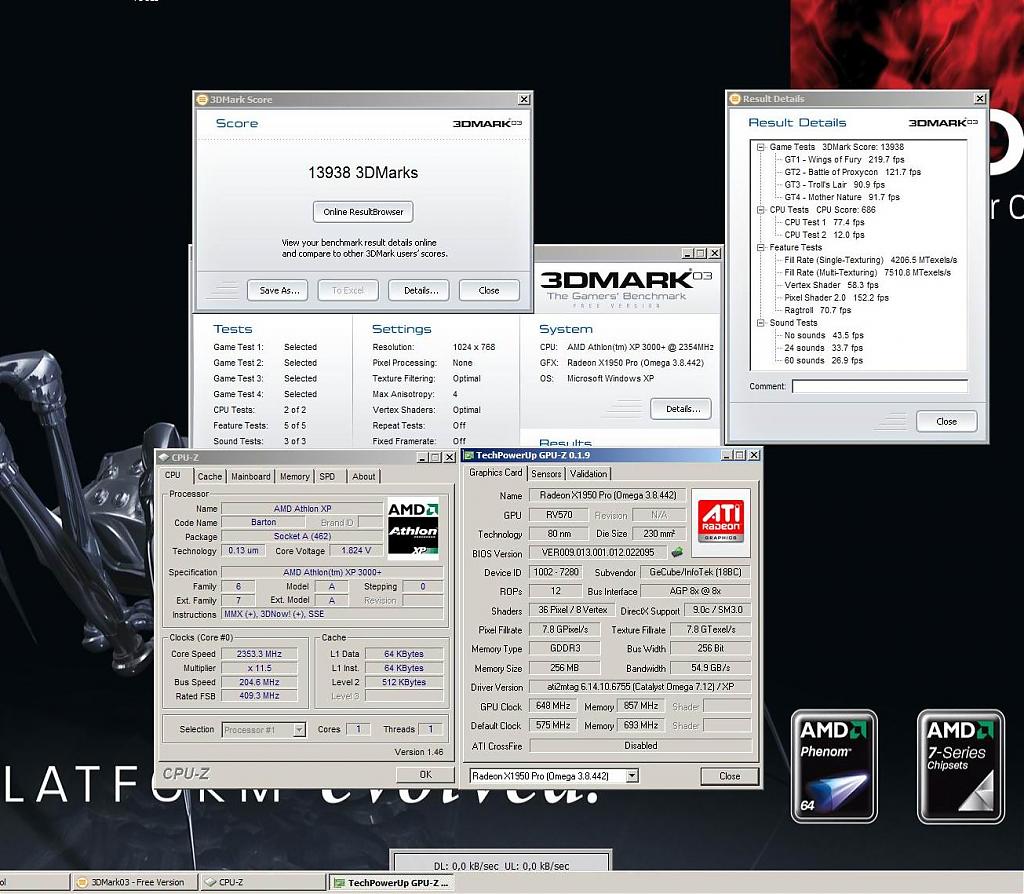The height and width of the screenshot is (894, 1024).
Task: Click the AMD Athlon XP logo in CPU-Z
Action: 413,528
